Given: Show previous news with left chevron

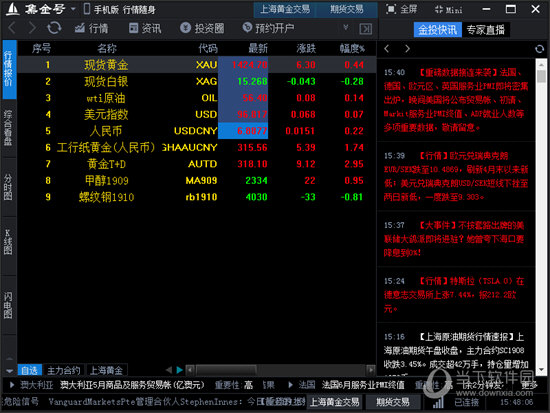Looking at the screenshot, I should click(387, 48).
